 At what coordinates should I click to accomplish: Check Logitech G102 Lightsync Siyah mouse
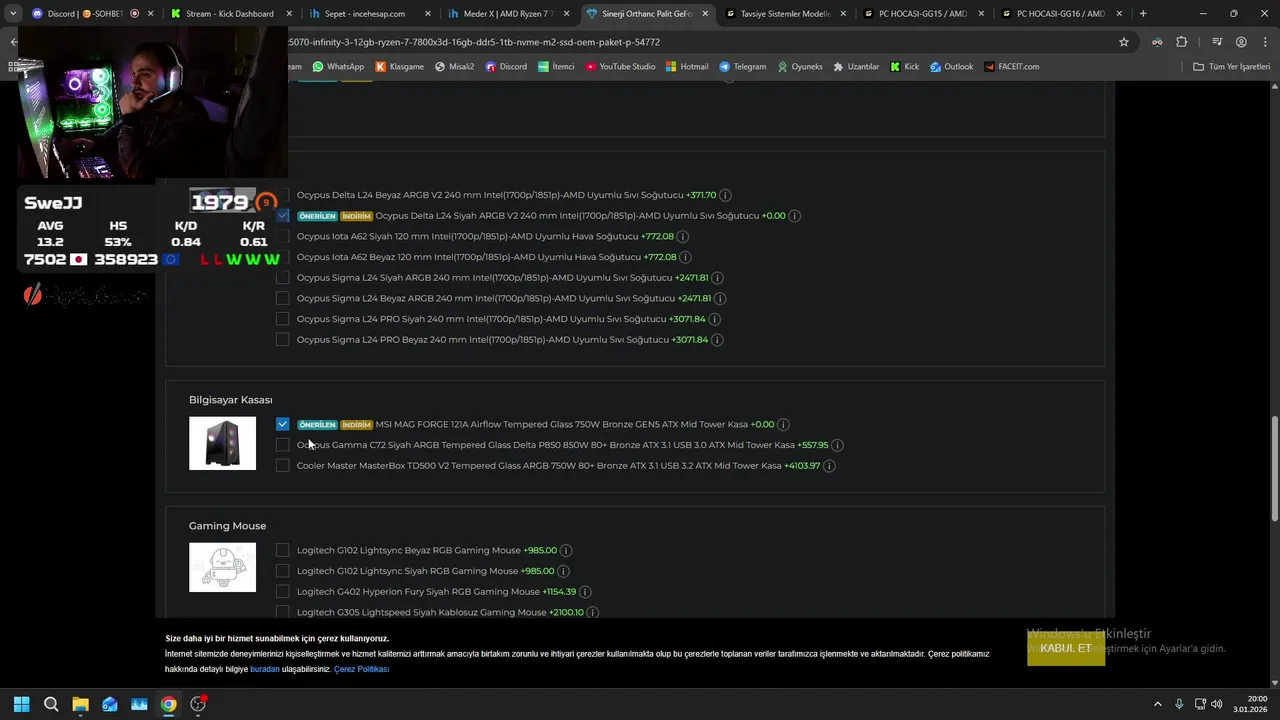pyautogui.click(x=283, y=571)
